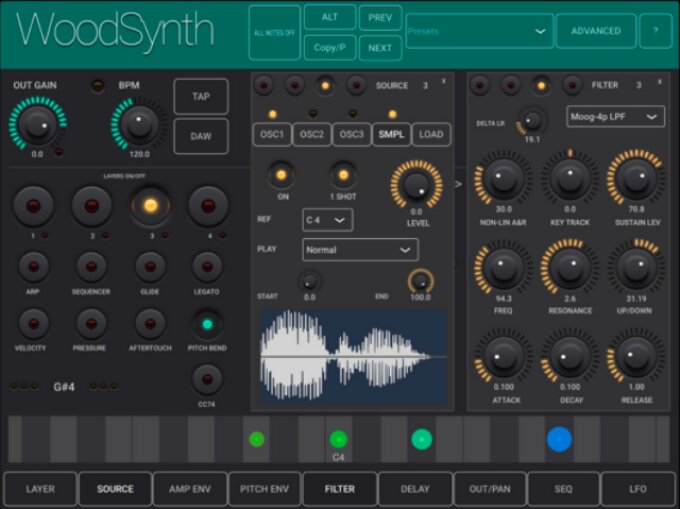Enable the 1 SHOT toggle
This screenshot has width=680, height=509.
click(x=343, y=176)
